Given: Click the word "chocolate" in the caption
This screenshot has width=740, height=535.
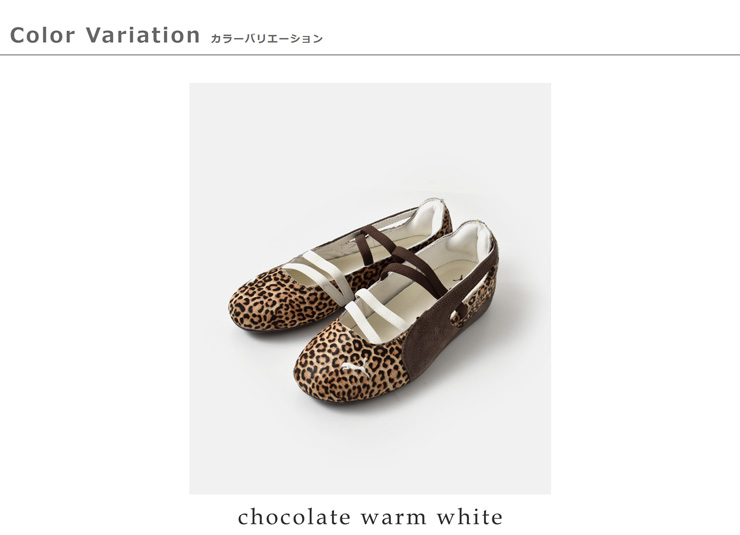Looking at the screenshot, I should coord(294,517).
